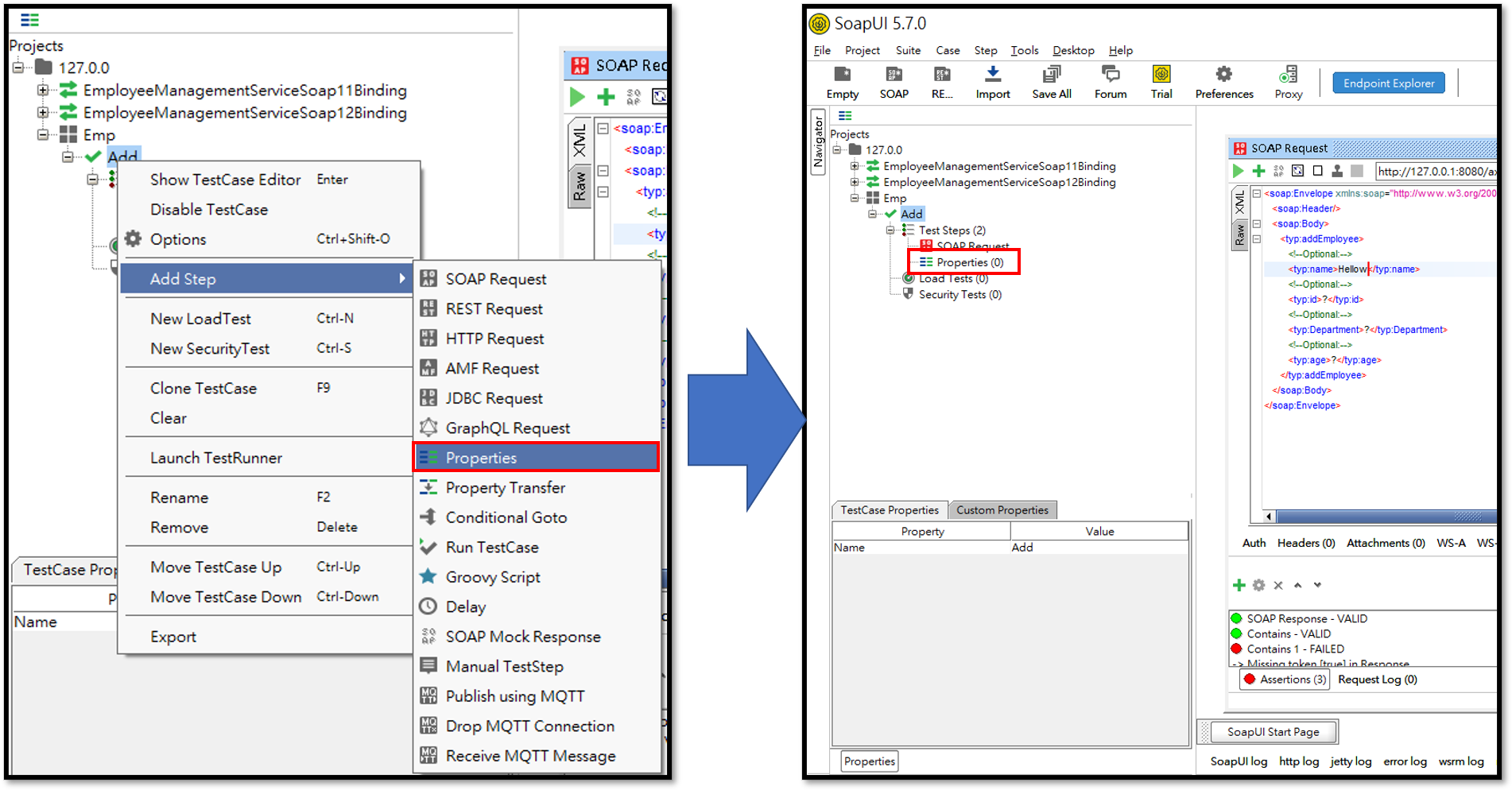Open the Assertions (3) tab

(x=1285, y=680)
